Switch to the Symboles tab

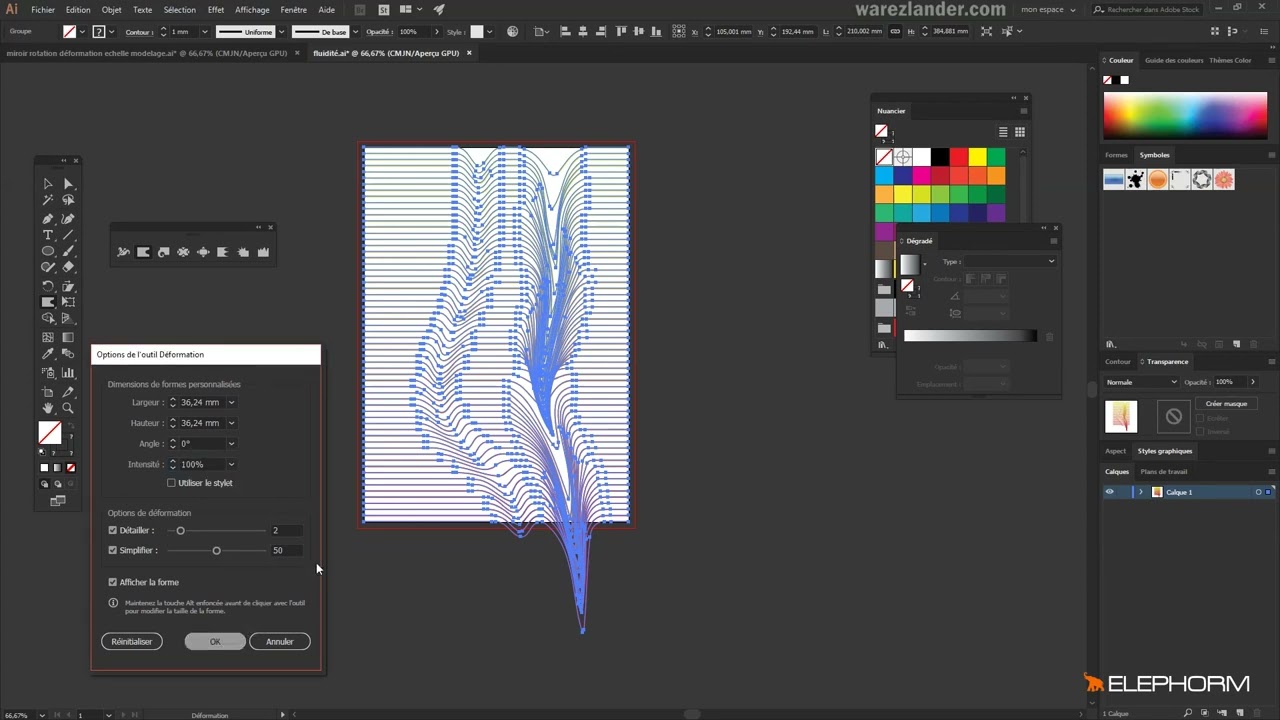pos(1154,155)
